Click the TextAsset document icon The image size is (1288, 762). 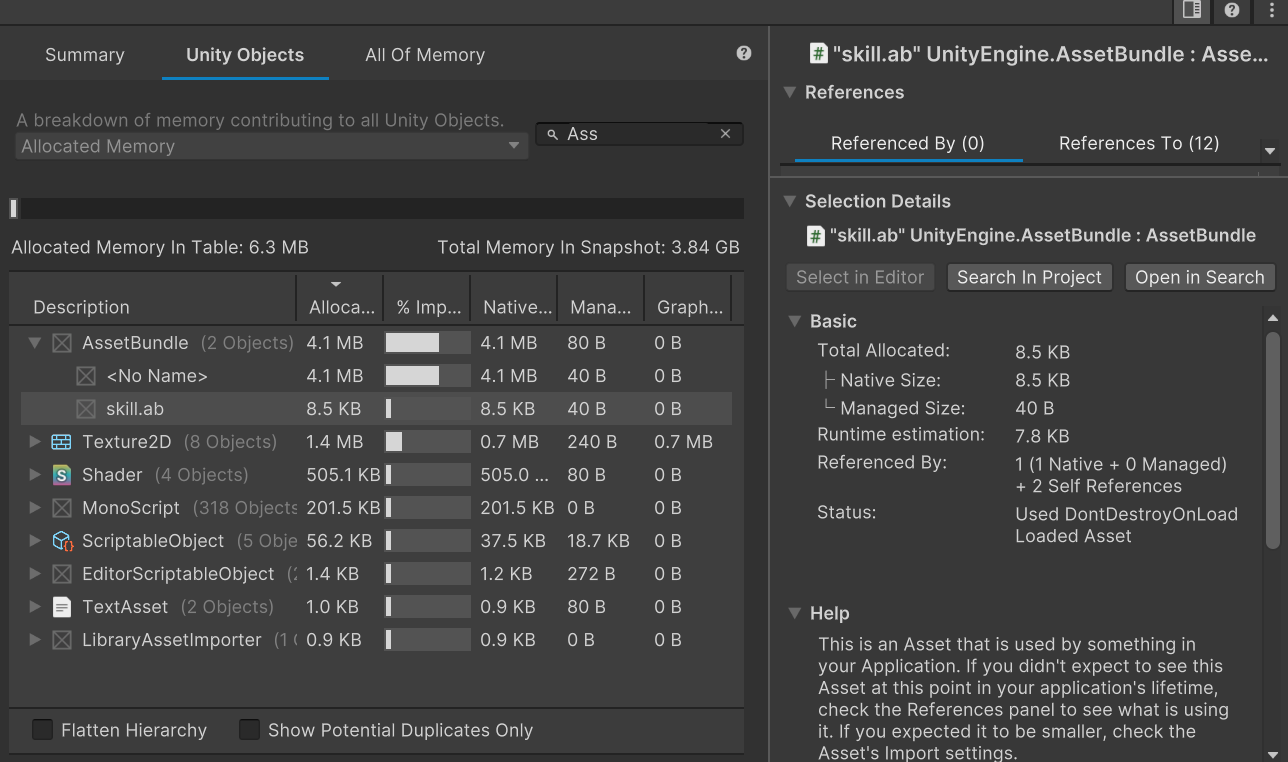[62, 607]
